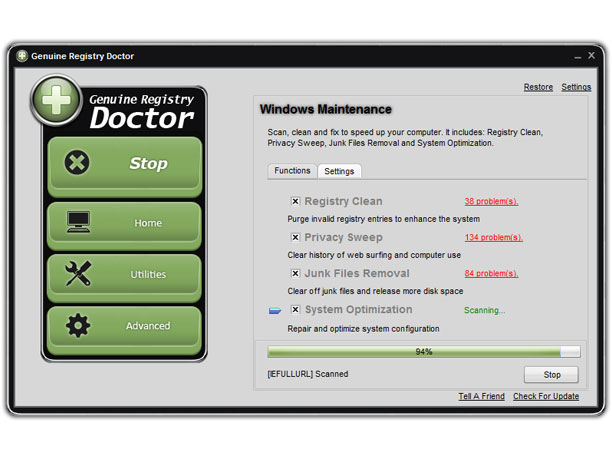Minimize the Genuine Registry Doctor window
Screen dimensions: 612x459
(578, 57)
